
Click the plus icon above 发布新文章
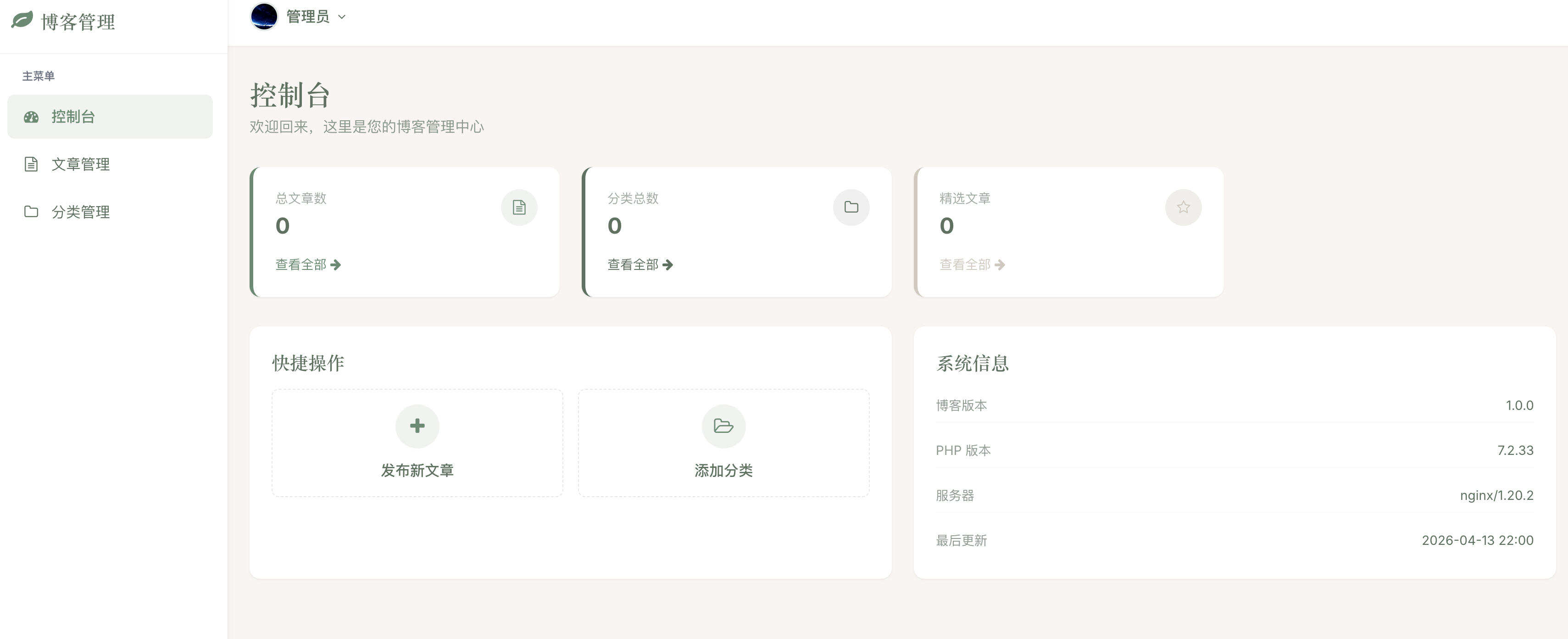point(417,426)
